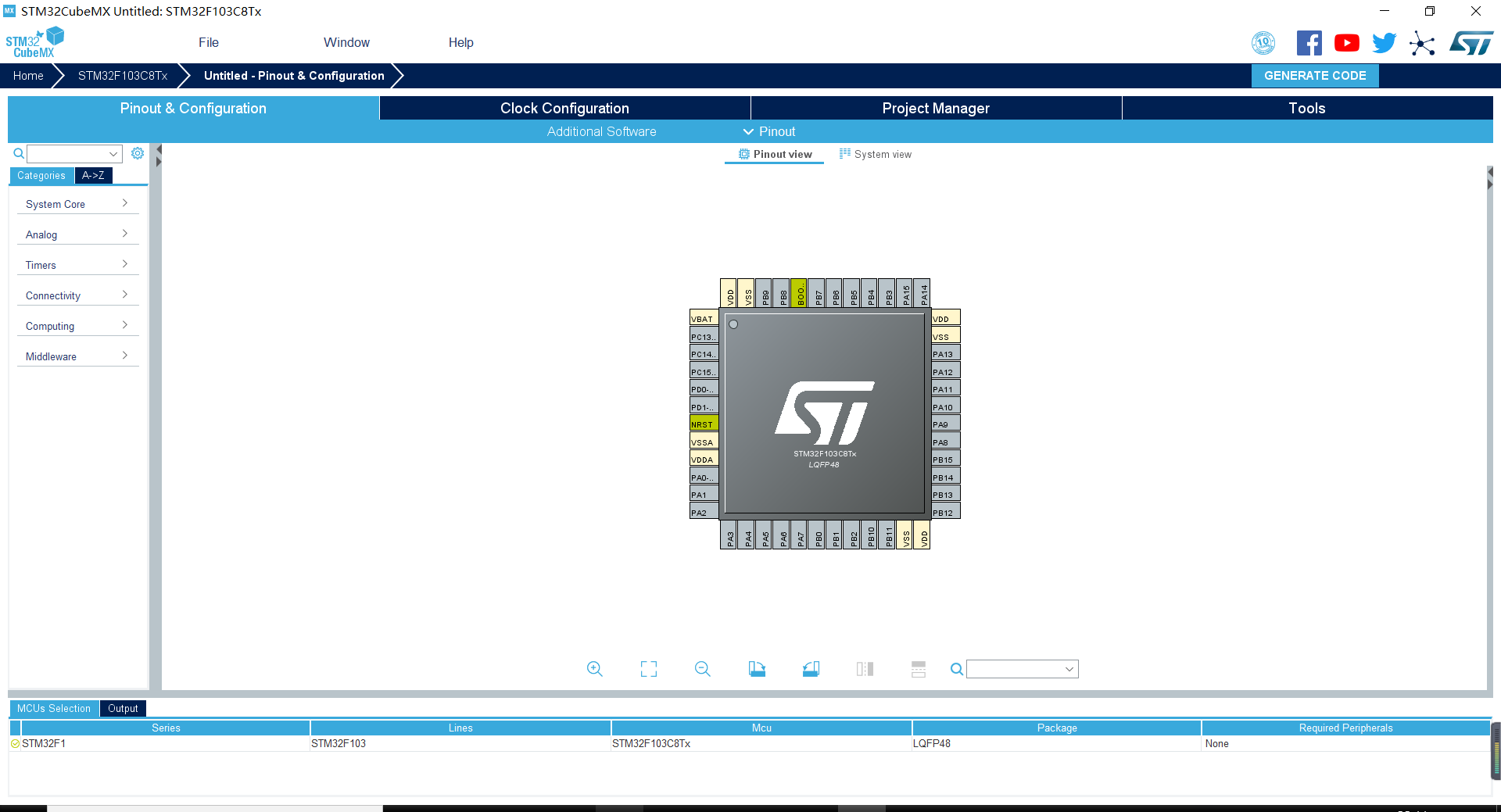Open the Project Manager tab

[936, 108]
